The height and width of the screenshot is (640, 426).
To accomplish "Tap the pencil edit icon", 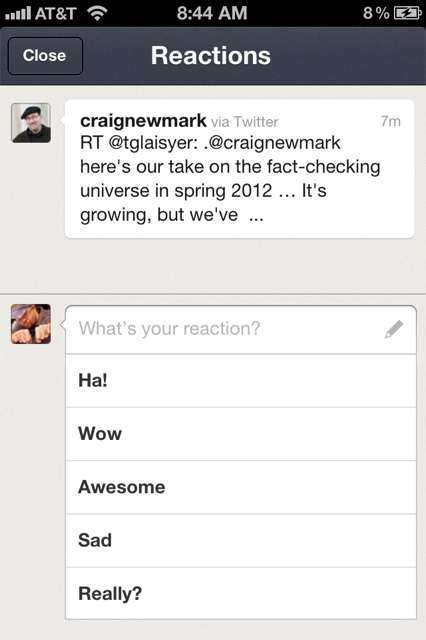I will tap(394, 329).
